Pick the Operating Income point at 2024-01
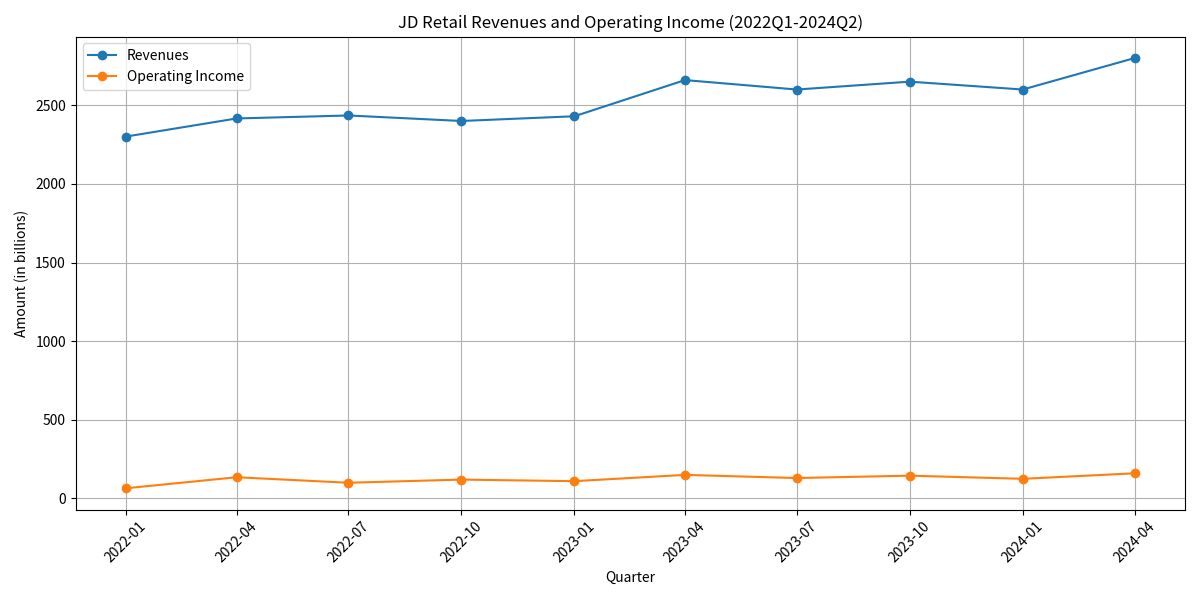 coord(1023,479)
